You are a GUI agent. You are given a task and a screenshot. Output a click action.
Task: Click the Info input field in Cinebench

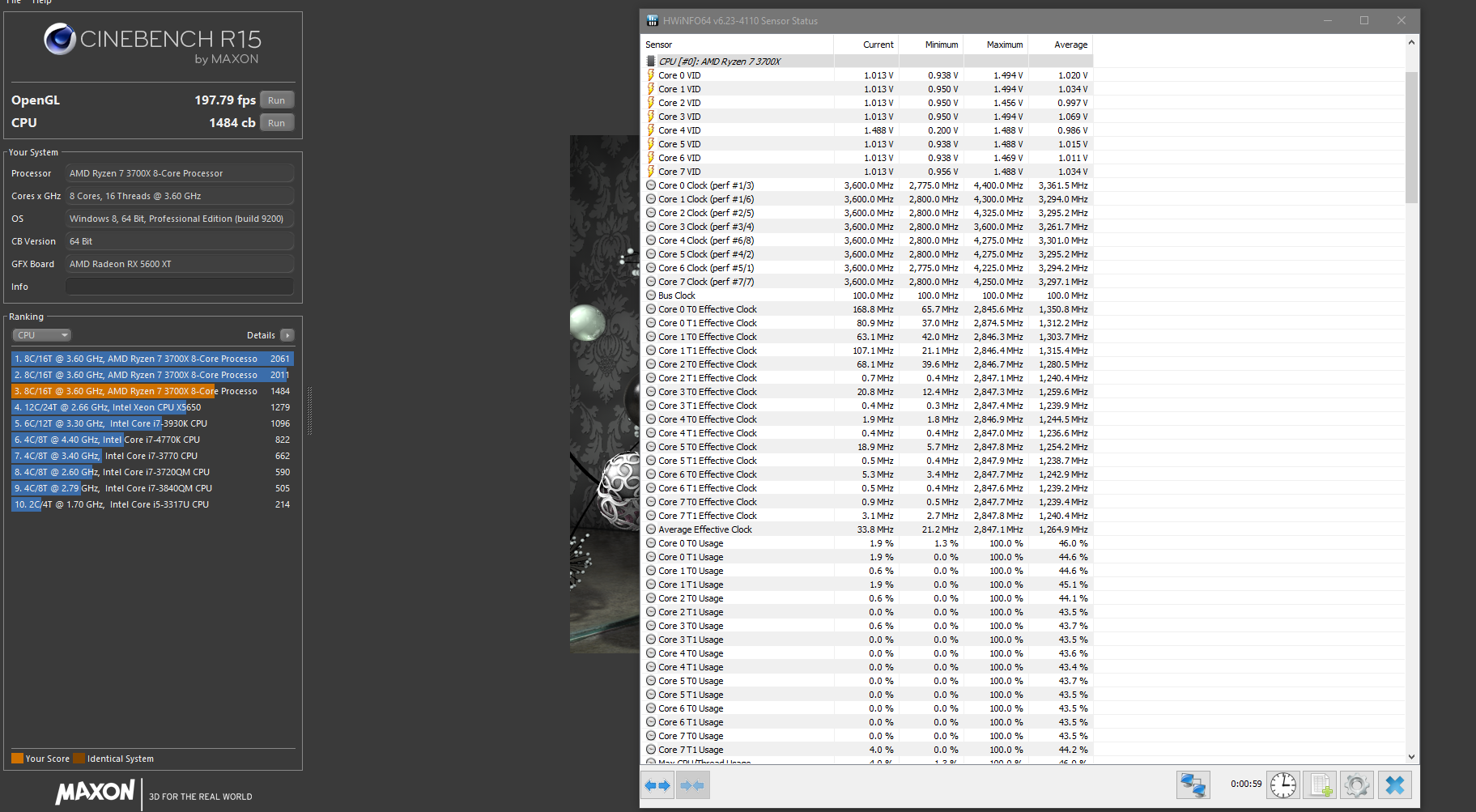point(180,287)
